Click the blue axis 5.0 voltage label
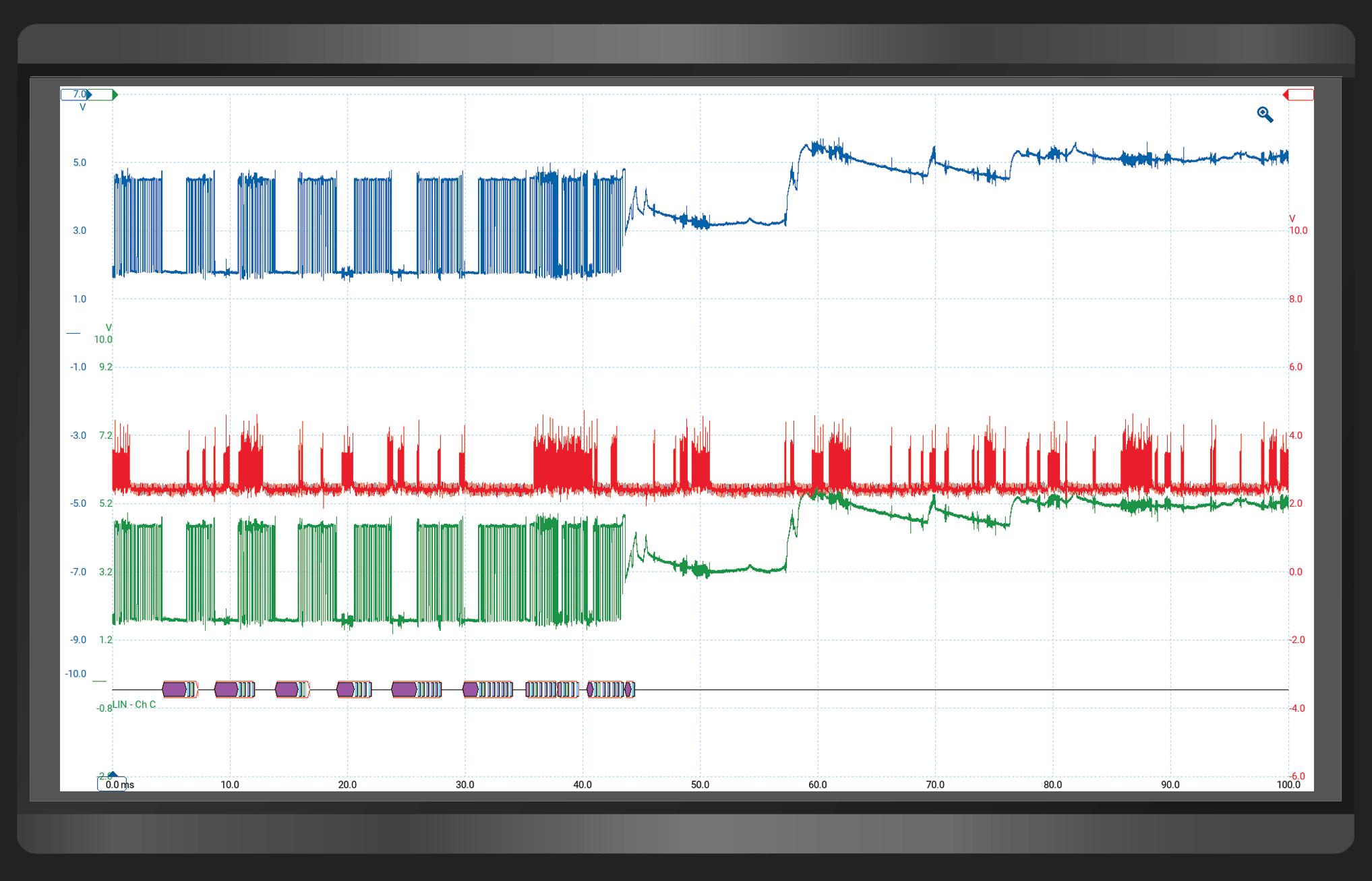Viewport: 1372px width, 881px height. [80, 162]
